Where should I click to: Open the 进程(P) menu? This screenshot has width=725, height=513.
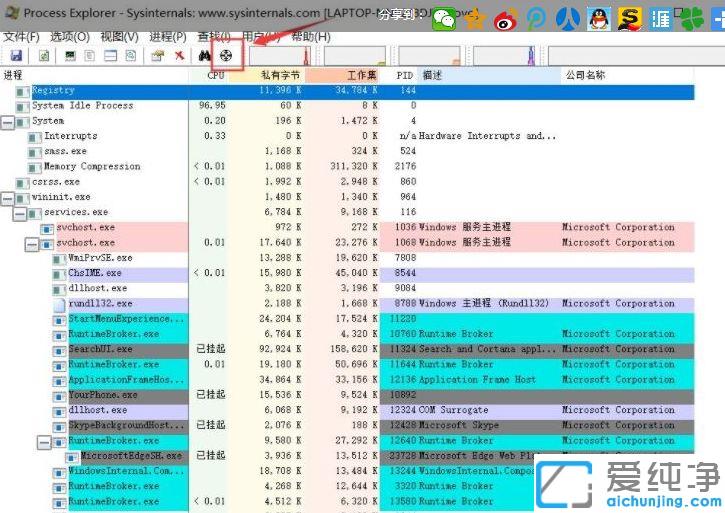(168, 37)
